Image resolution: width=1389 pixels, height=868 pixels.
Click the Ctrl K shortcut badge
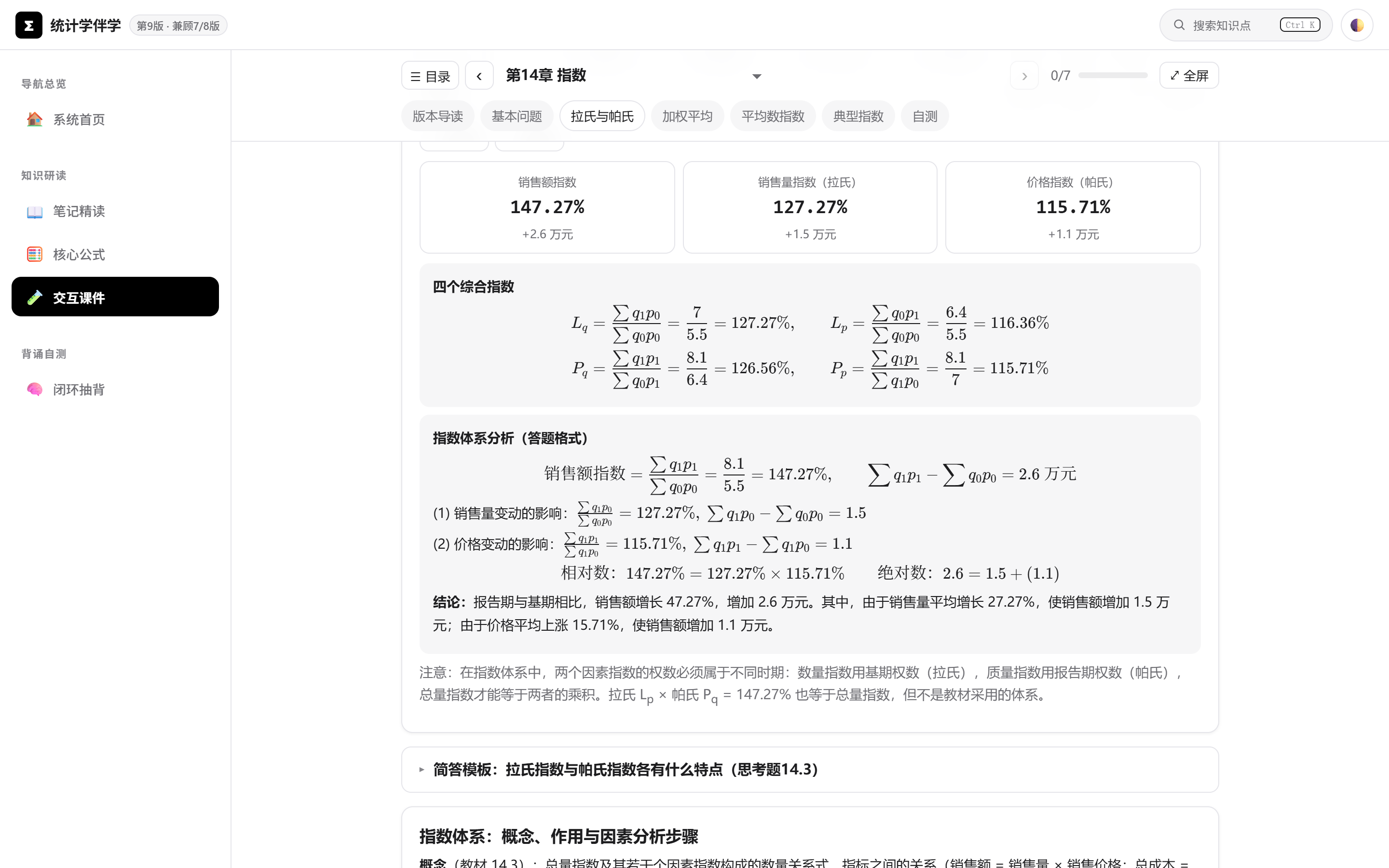coord(1299,25)
